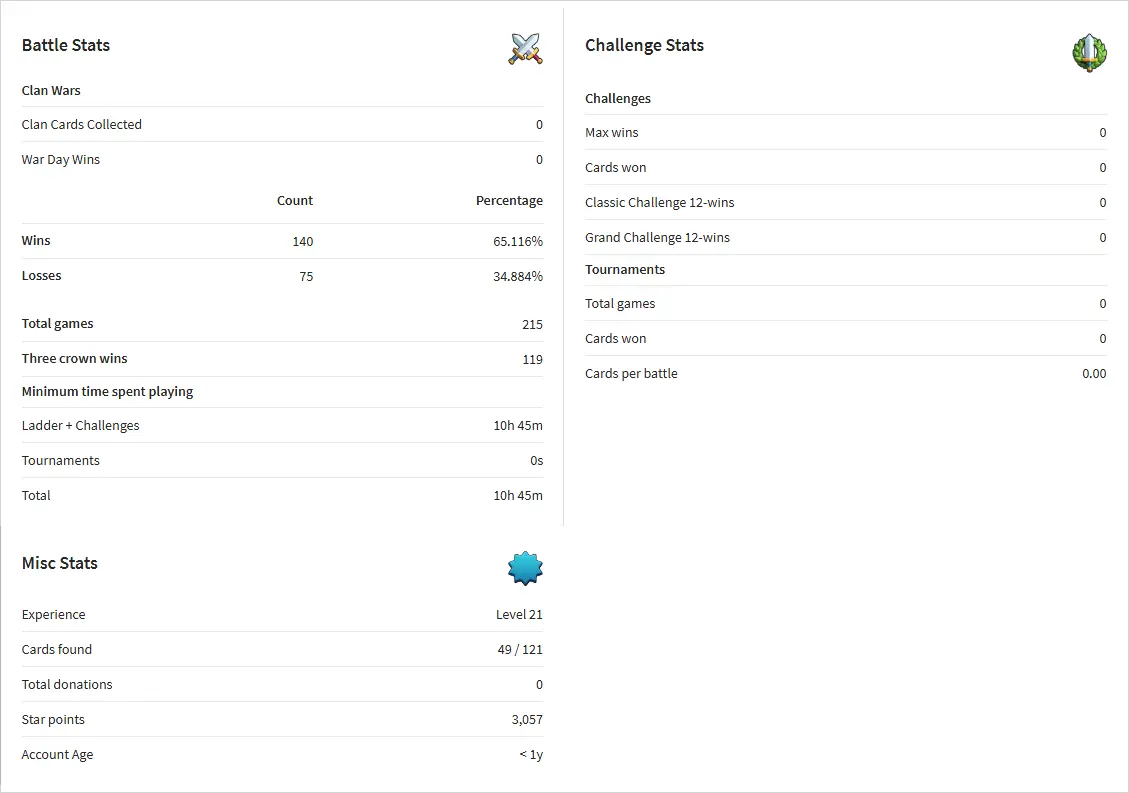Click the Account Age label
This screenshot has height=793, width=1129.
[58, 754]
